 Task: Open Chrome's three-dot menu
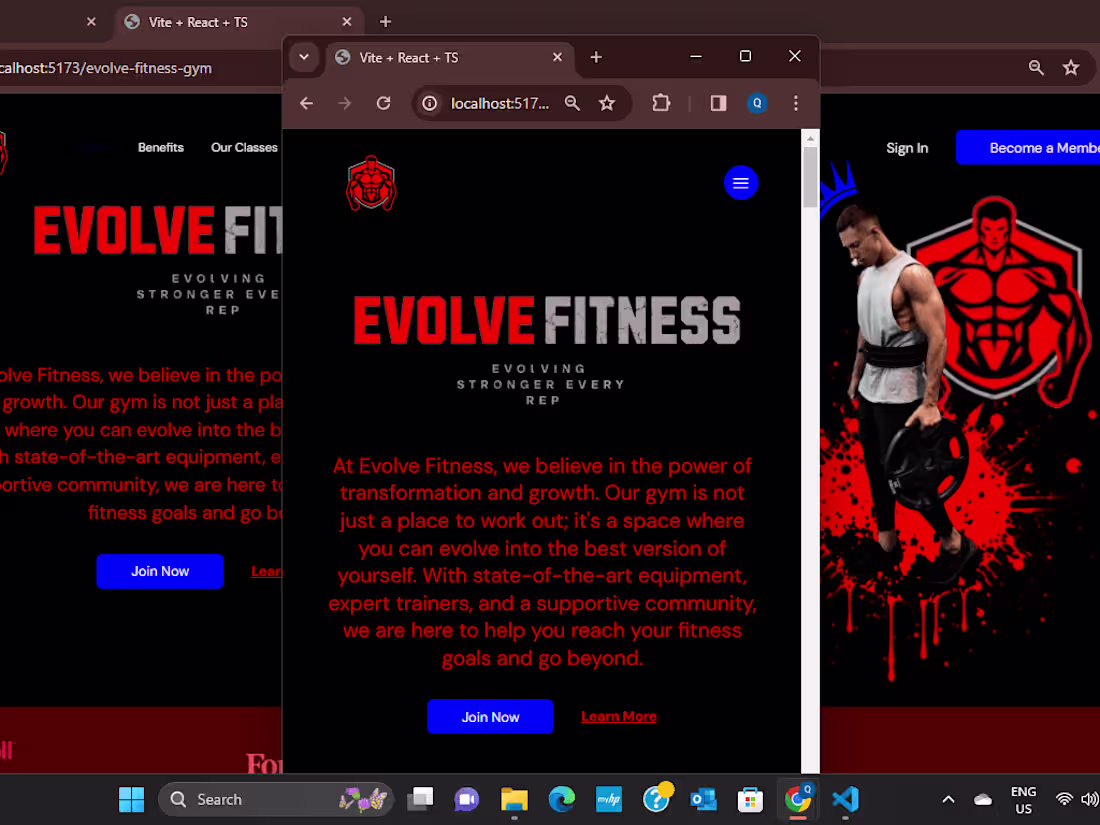(x=795, y=103)
